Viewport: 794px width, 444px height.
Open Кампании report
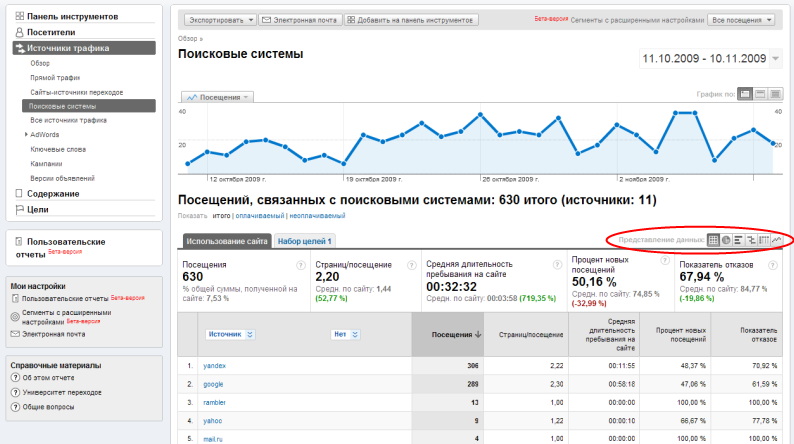click(46, 164)
